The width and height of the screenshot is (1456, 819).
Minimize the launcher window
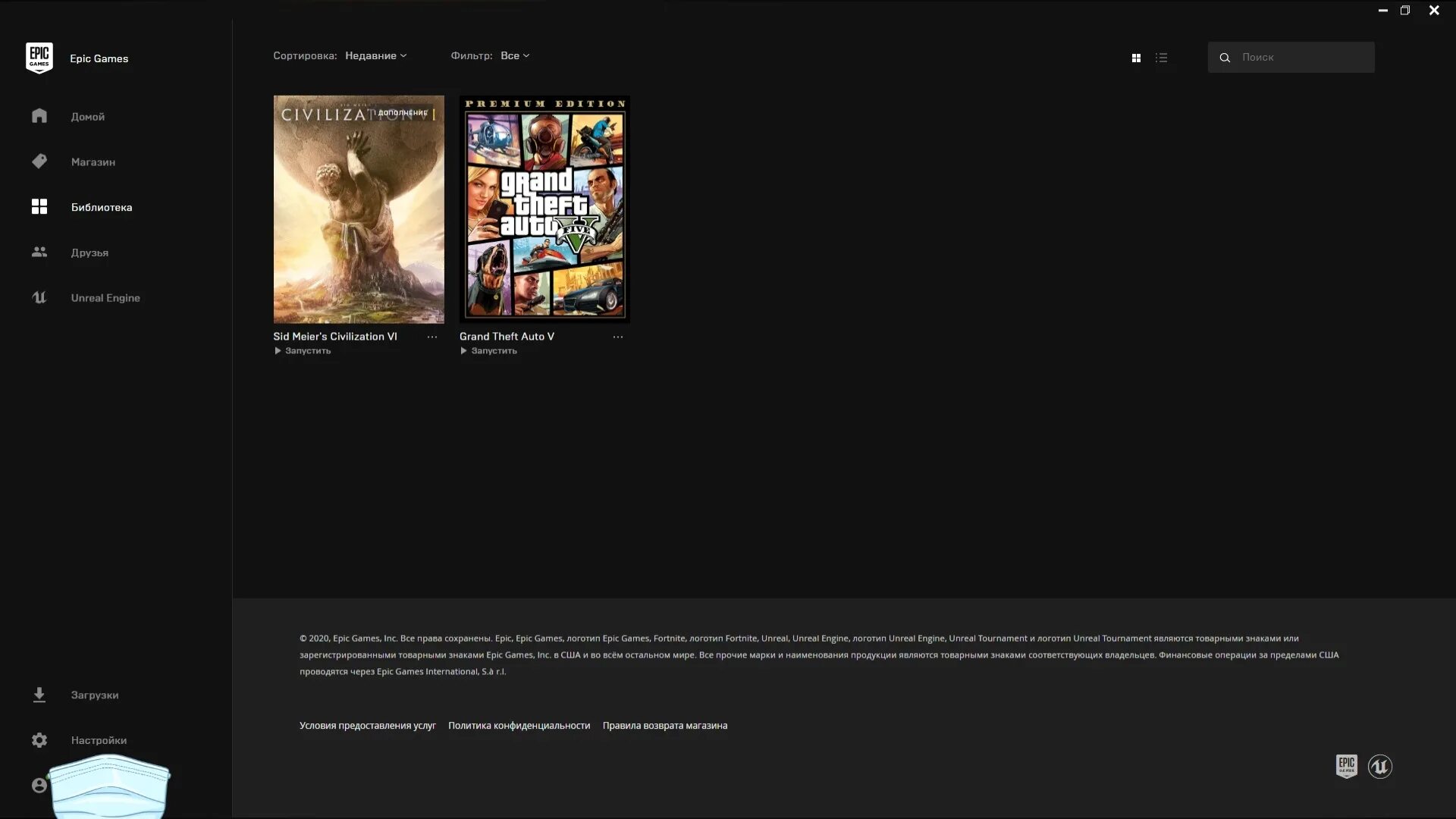click(1383, 11)
